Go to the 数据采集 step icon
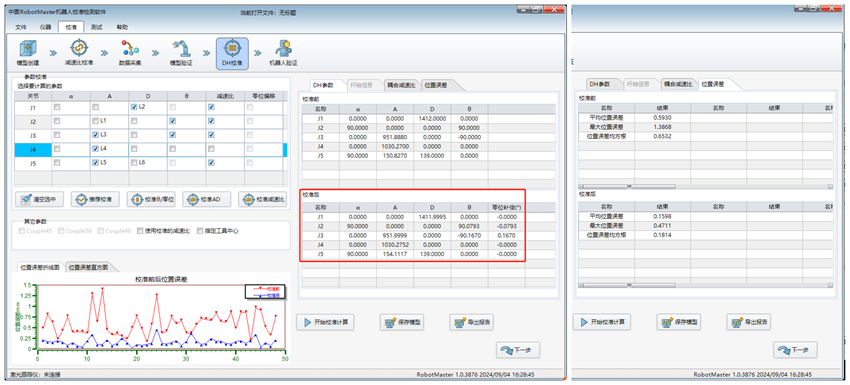The image size is (850, 385). click(x=130, y=48)
